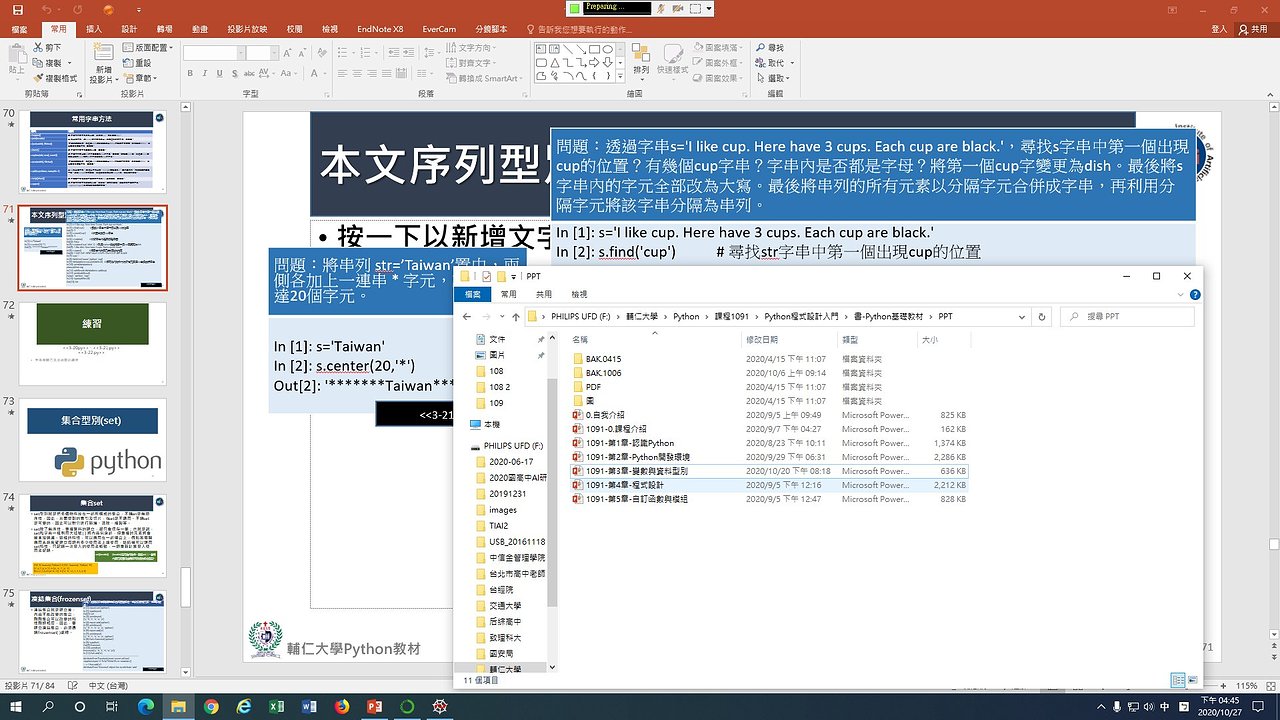The width and height of the screenshot is (1280, 720).
Task: Switch File Explorer to large icons view
Action: point(1192,680)
